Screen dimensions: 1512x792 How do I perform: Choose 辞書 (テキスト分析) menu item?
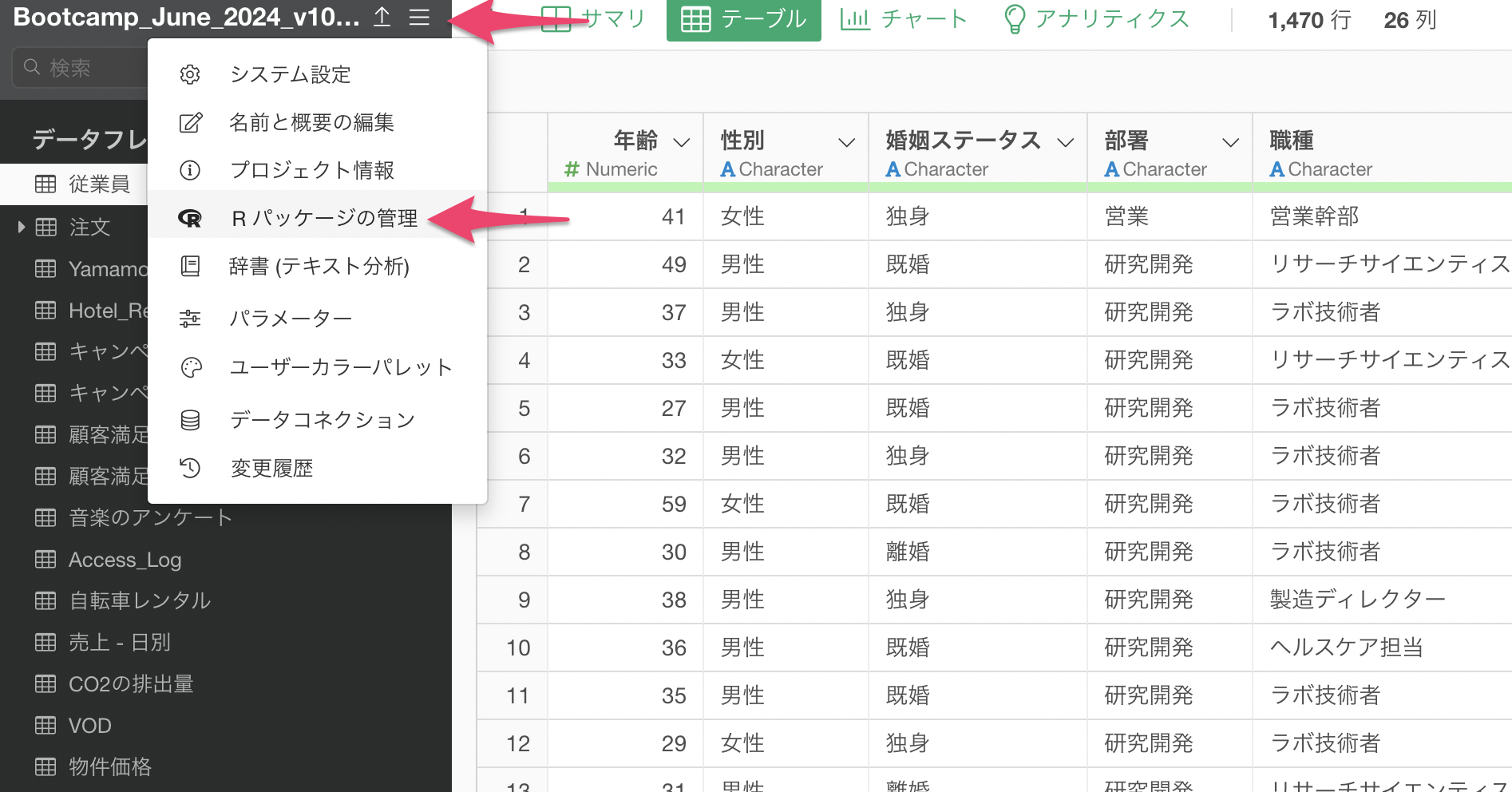[x=318, y=266]
